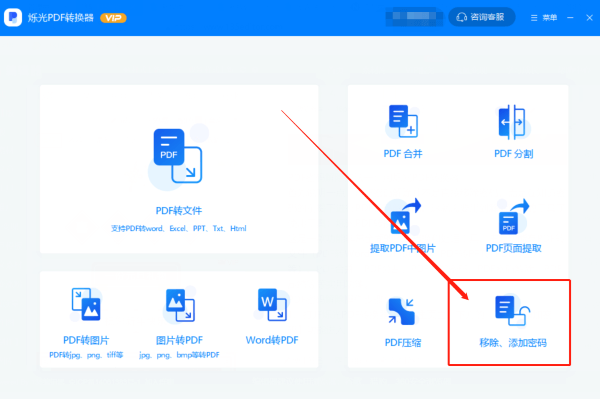Viewport: 600px width, 399px height.
Task: Click the VIP badge
Action: (113, 18)
